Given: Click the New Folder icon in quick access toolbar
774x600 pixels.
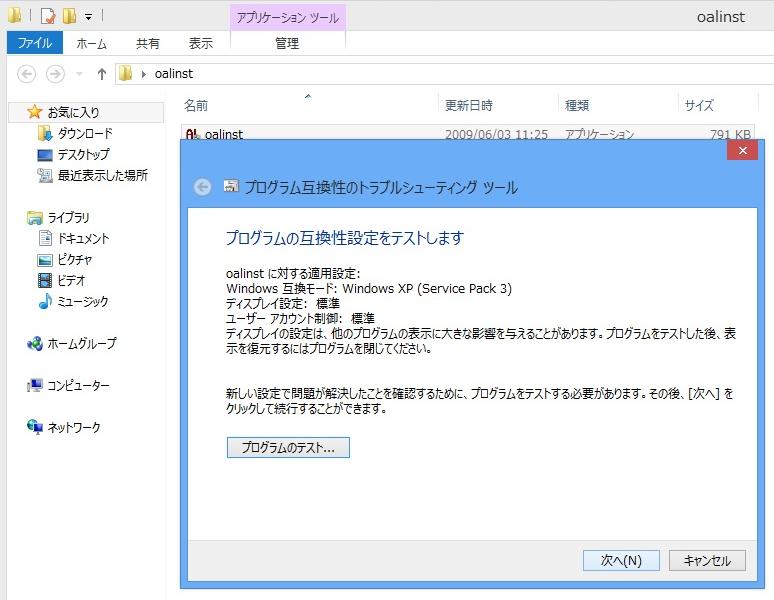Looking at the screenshot, I should [x=69, y=16].
